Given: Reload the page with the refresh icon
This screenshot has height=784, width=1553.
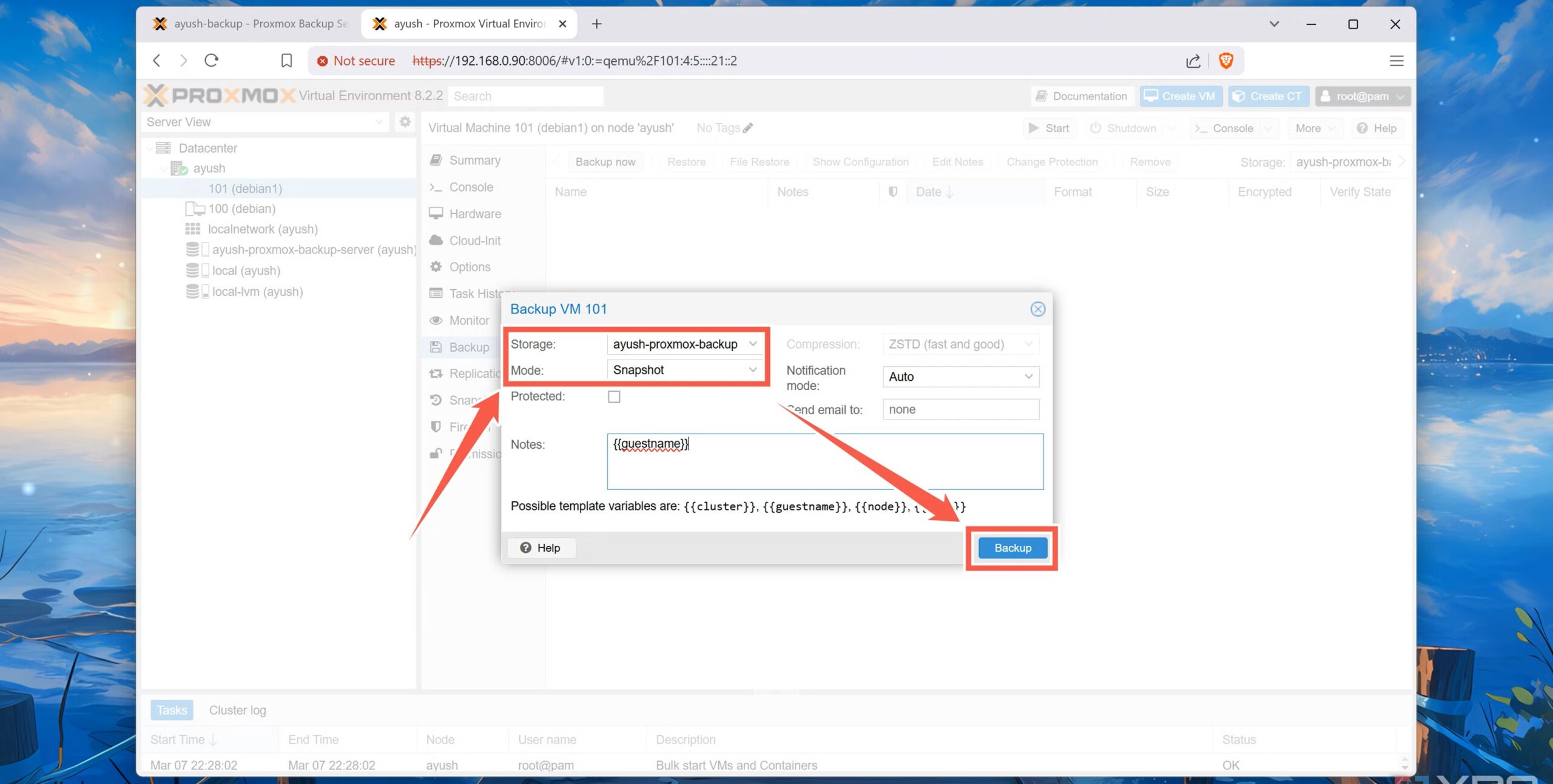Looking at the screenshot, I should (211, 61).
